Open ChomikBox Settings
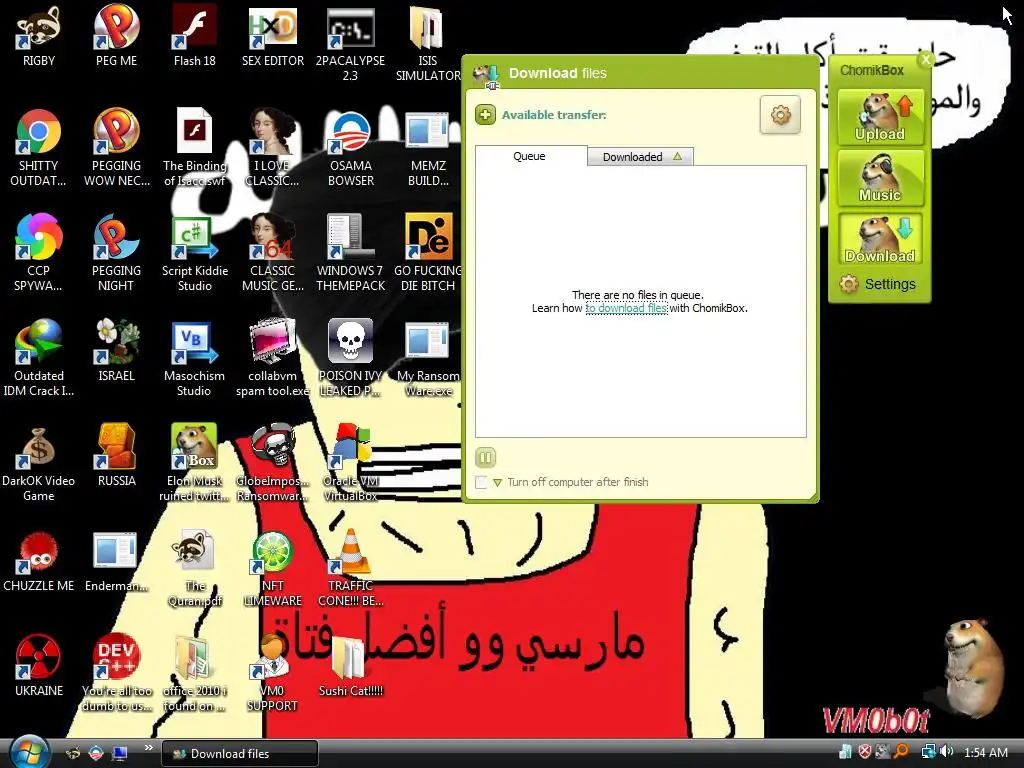1024x768 pixels. [878, 284]
